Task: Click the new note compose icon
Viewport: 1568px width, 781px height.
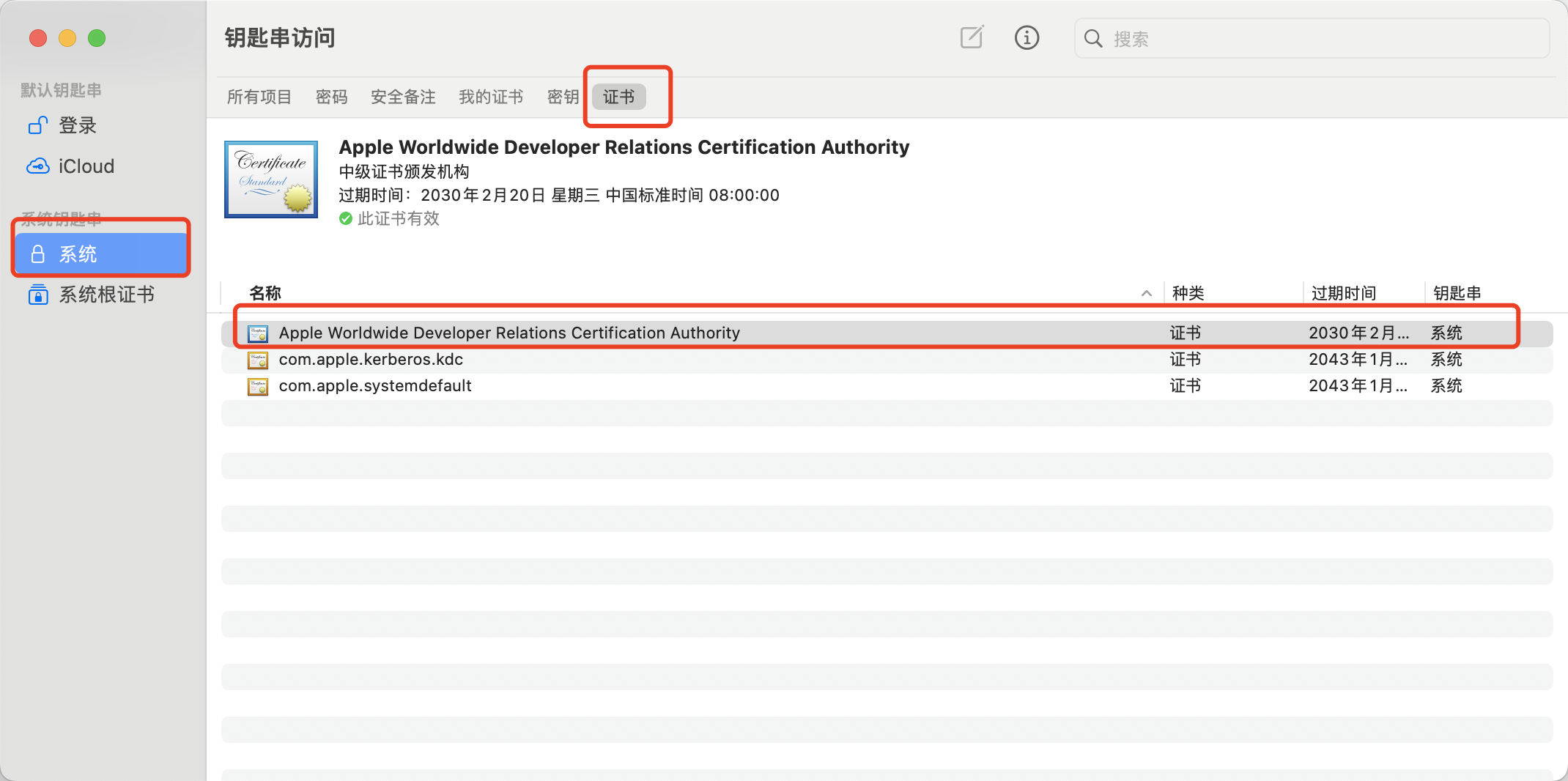Action: pos(972,37)
